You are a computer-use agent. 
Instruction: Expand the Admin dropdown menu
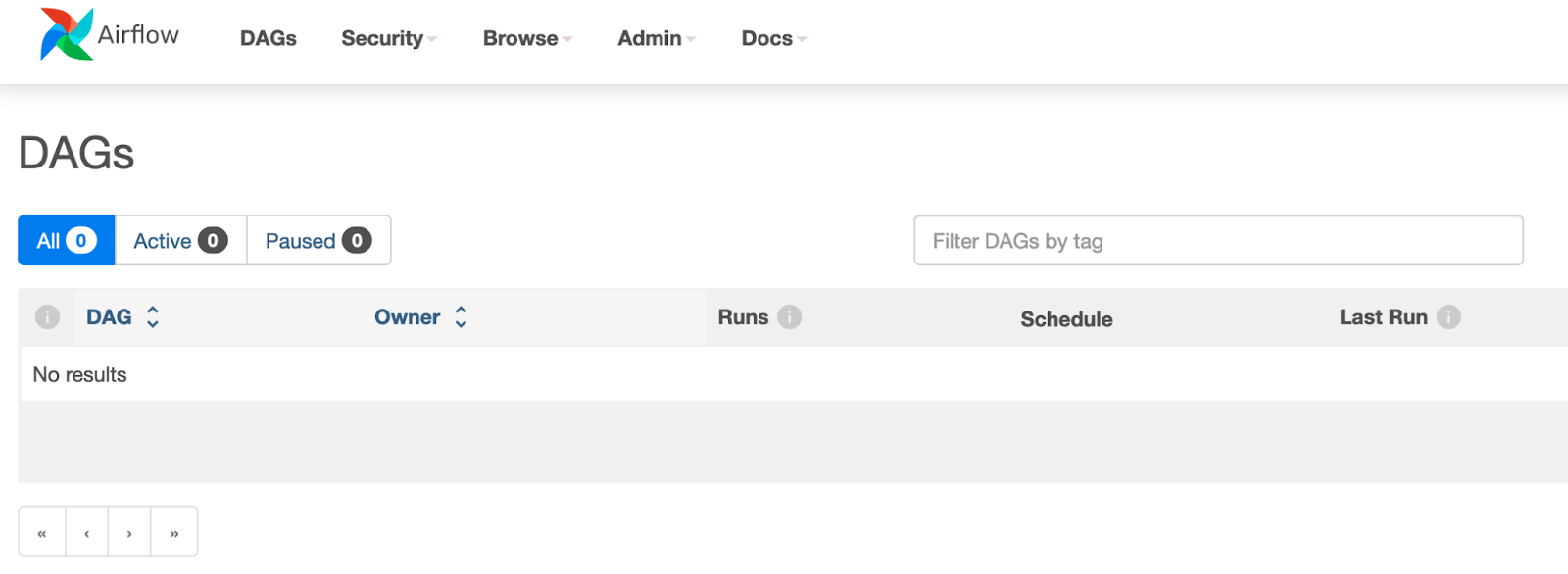pos(656,39)
